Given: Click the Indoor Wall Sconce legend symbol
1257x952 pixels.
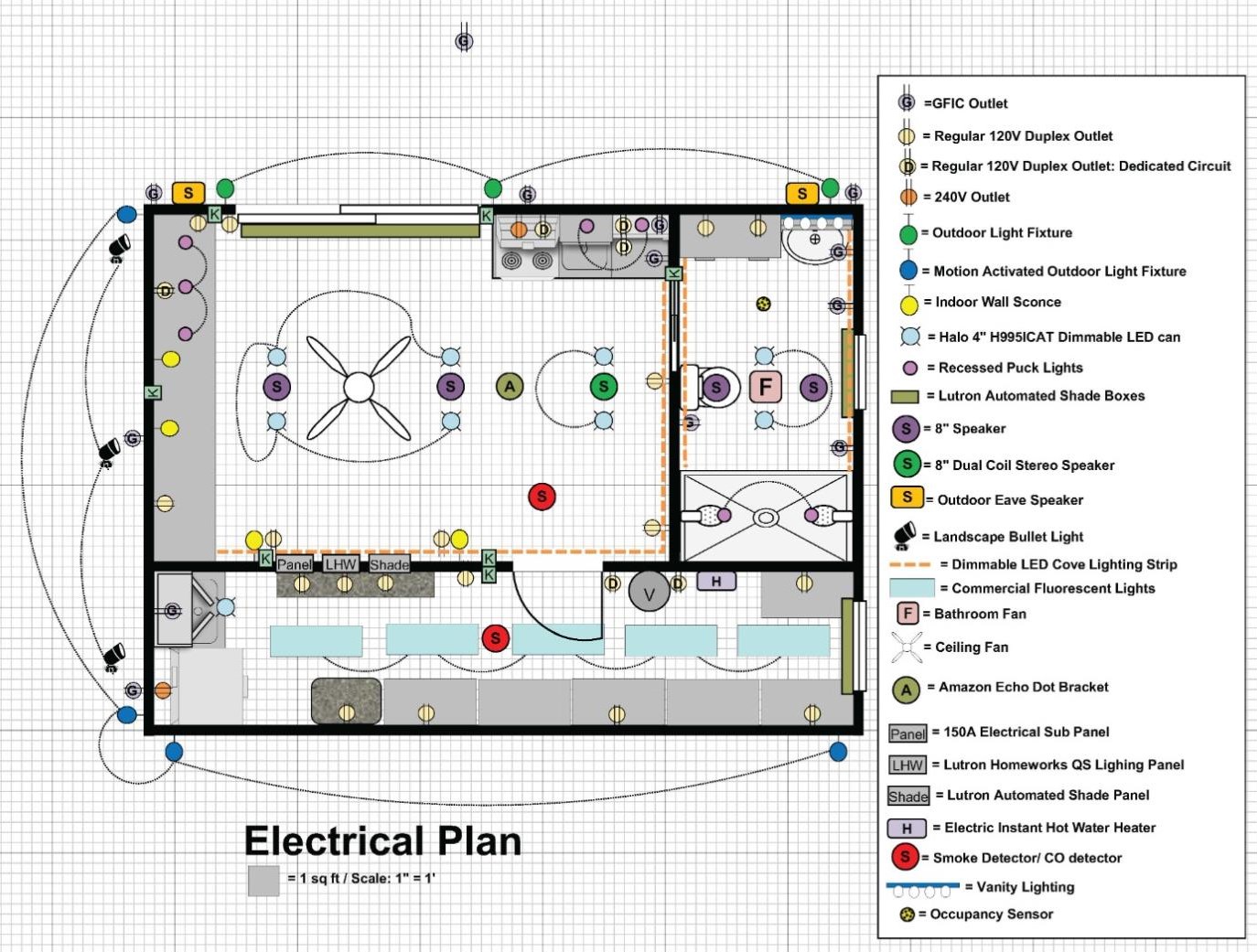Looking at the screenshot, I should (x=908, y=304).
